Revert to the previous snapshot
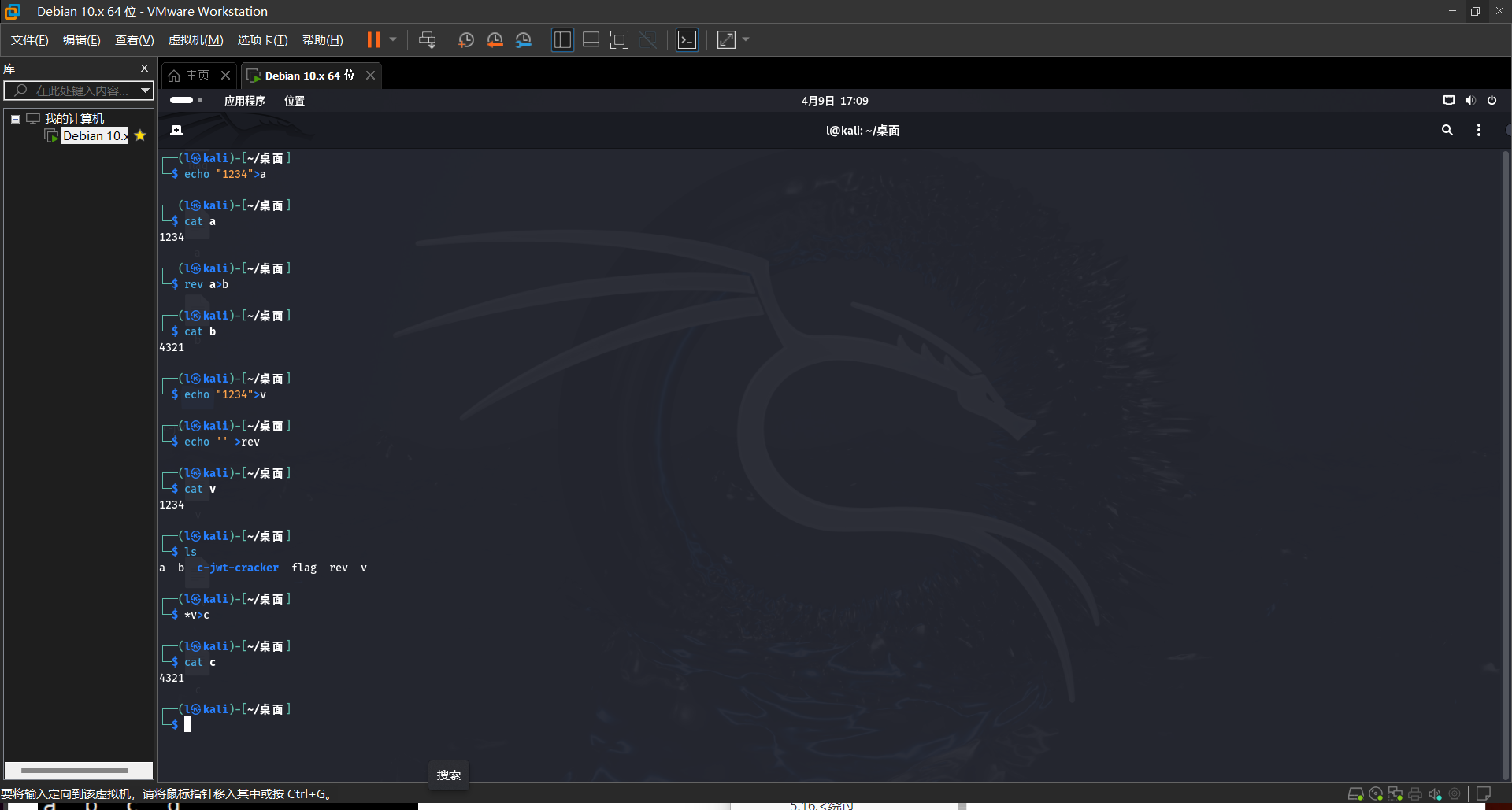The height and width of the screenshot is (810, 1512). (495, 40)
